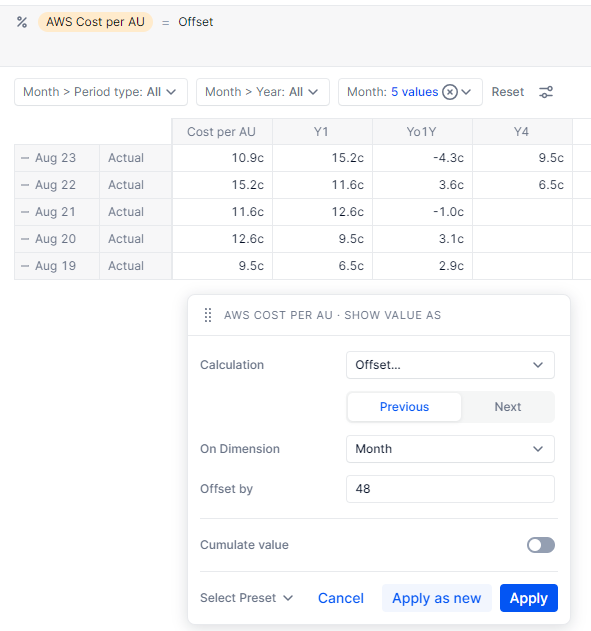This screenshot has height=631, width=591.
Task: Collapse the Aug 23 row
Action: (25, 158)
